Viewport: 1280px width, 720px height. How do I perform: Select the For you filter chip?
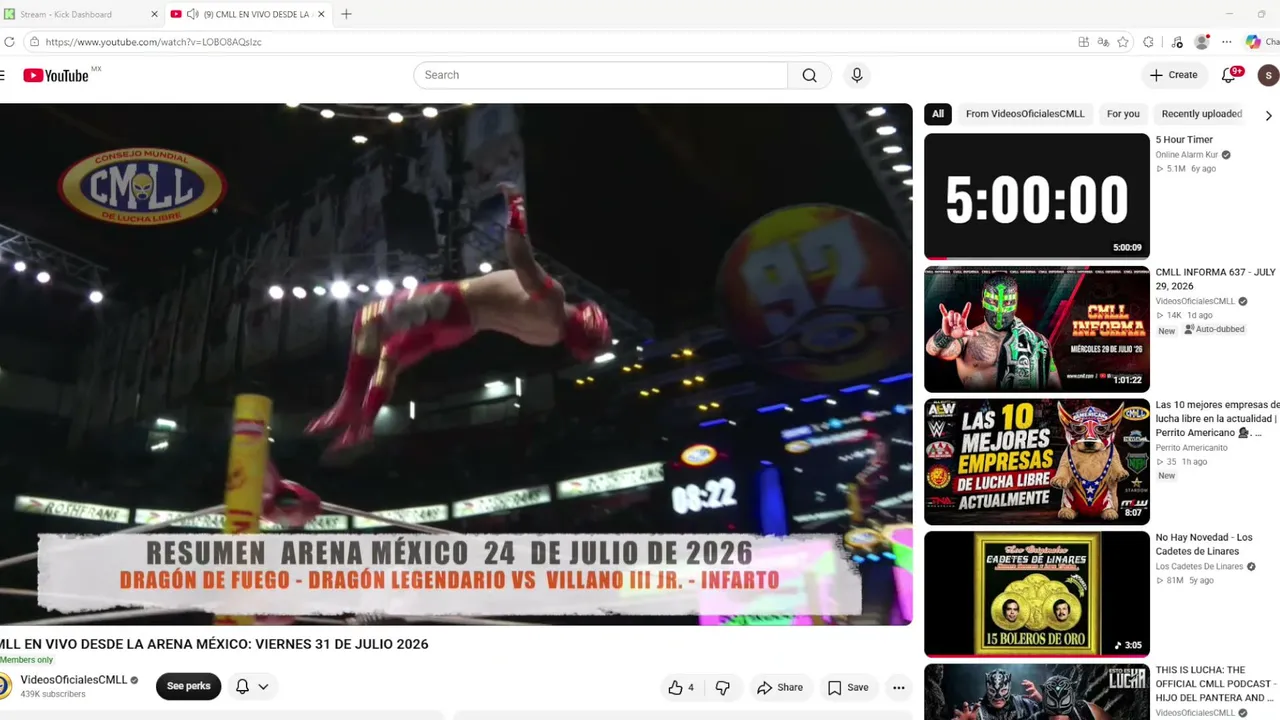coord(1123,114)
